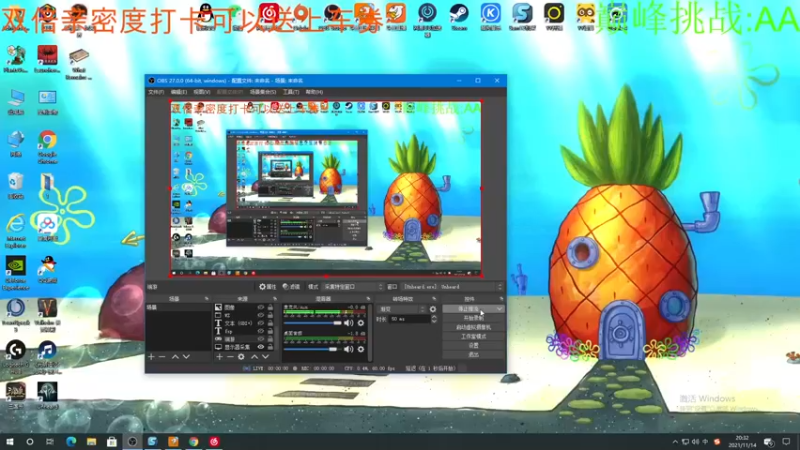This screenshot has height=450, width=800.
Task: Remove selected source with minus button
Action: [x=230, y=357]
